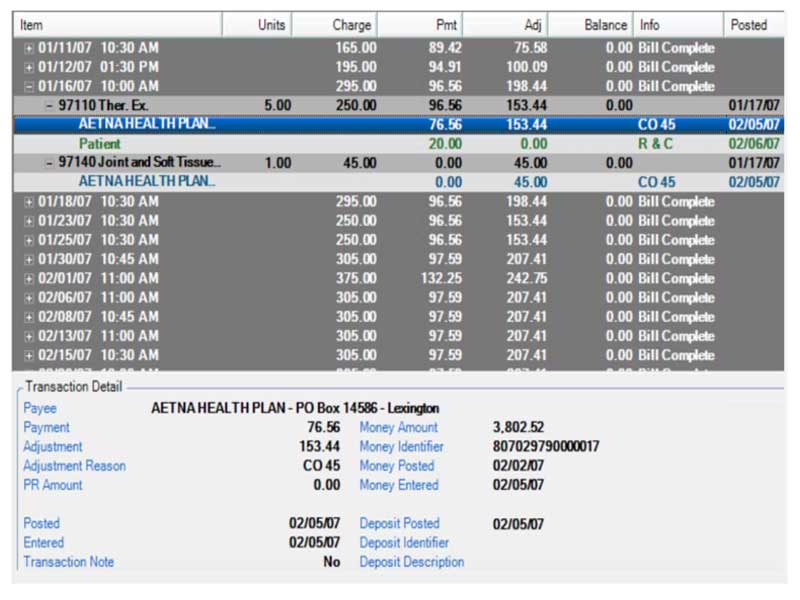Viewport: 800px width, 600px height.
Task: Sort by the Pmt column header
Action: tap(419, 25)
